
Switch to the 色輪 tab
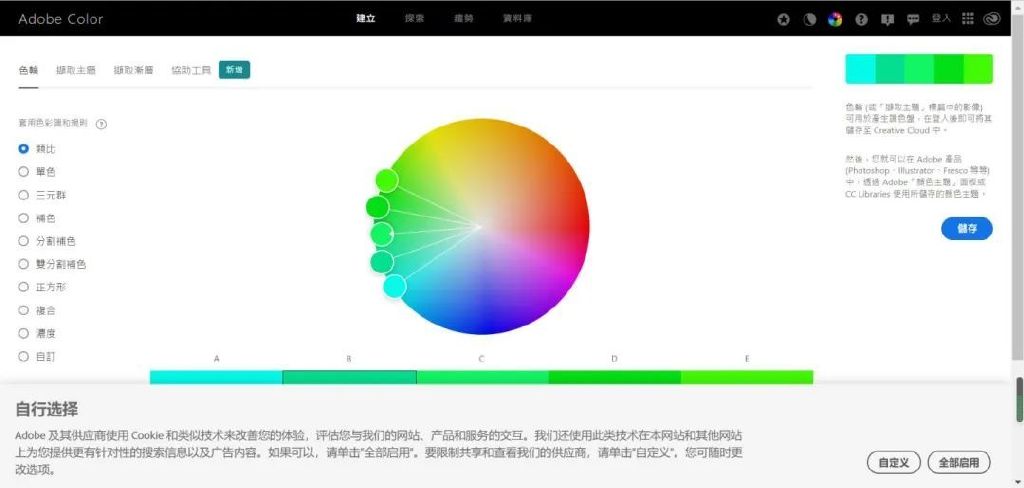(x=28, y=70)
